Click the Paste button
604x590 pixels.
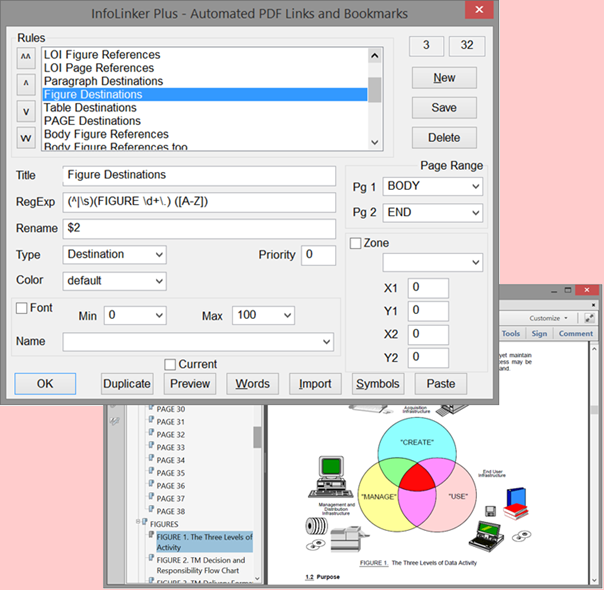(x=441, y=384)
